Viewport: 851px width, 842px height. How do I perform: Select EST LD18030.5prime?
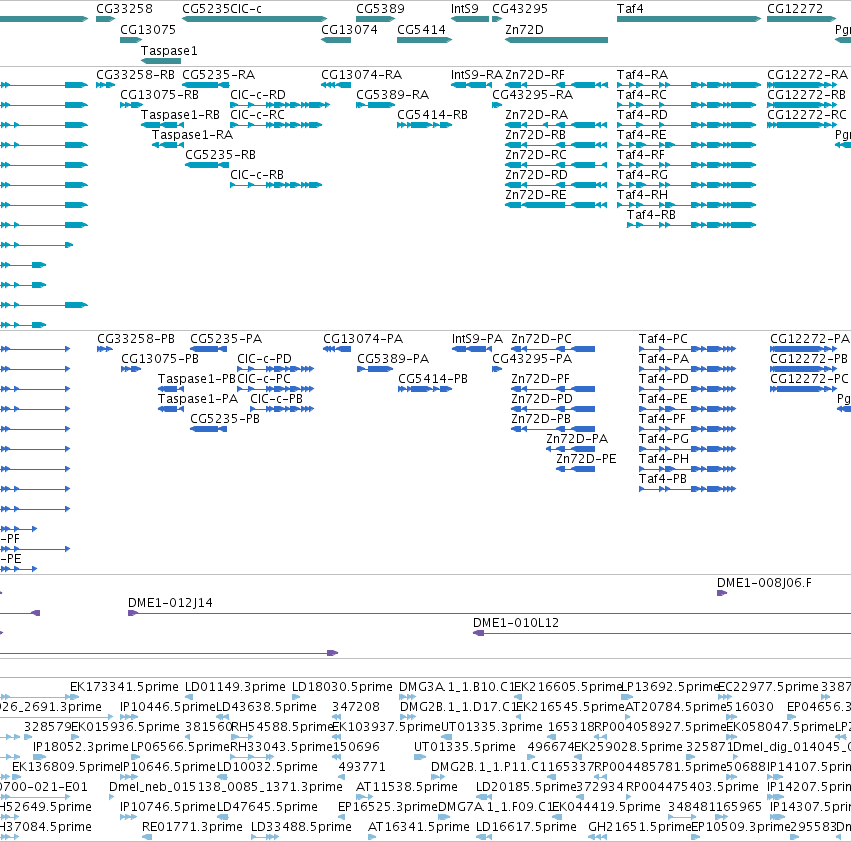(342, 687)
